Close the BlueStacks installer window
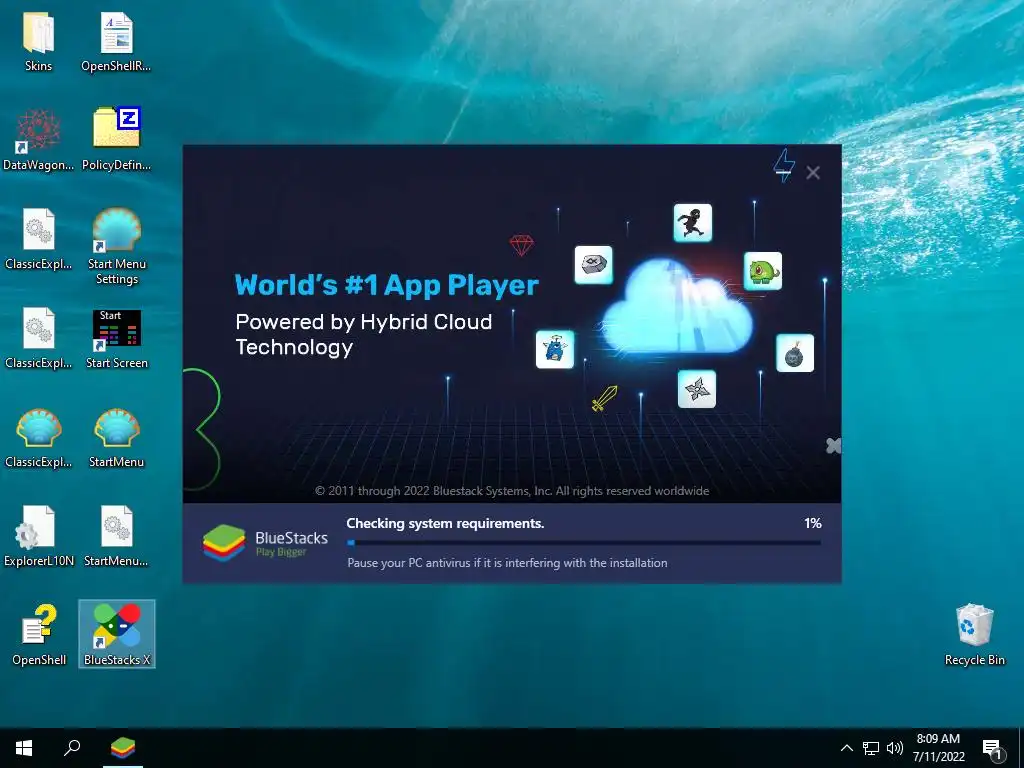This screenshot has width=1024, height=768. point(813,172)
